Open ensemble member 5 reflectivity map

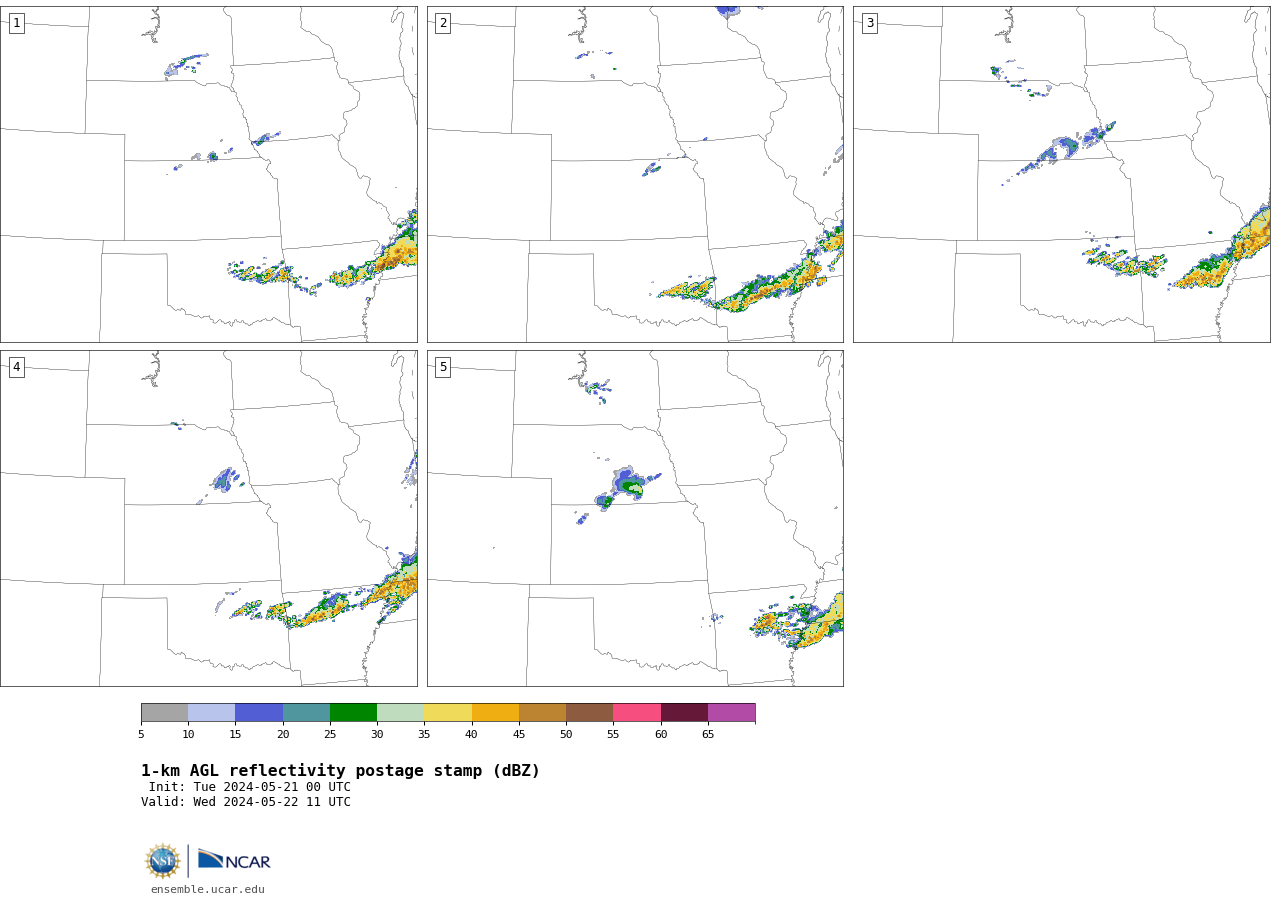635,518
